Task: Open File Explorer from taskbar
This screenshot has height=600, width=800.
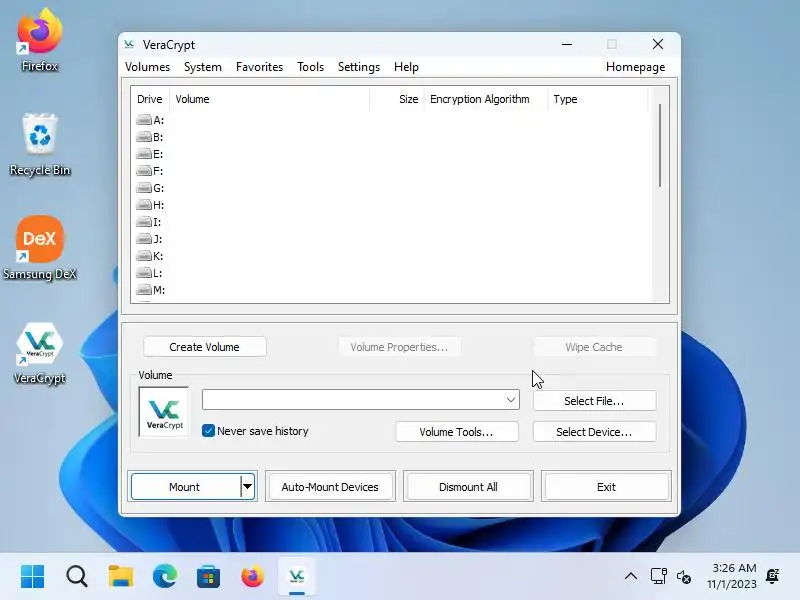Action: tap(120, 577)
